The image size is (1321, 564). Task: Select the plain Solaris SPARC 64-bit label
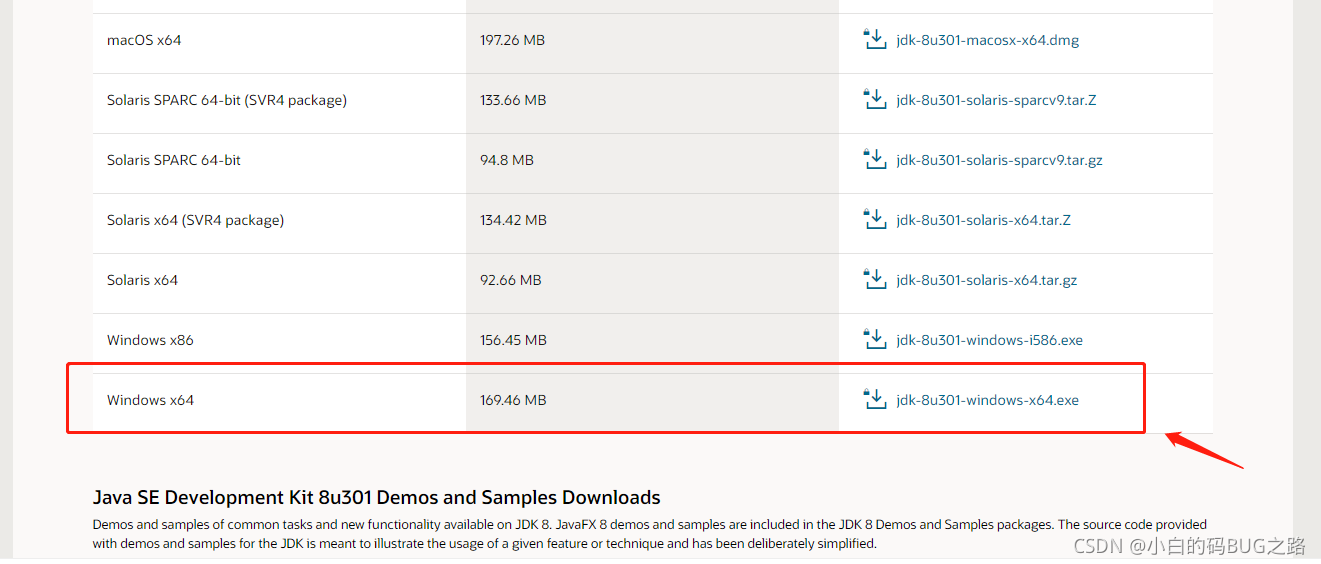174,160
